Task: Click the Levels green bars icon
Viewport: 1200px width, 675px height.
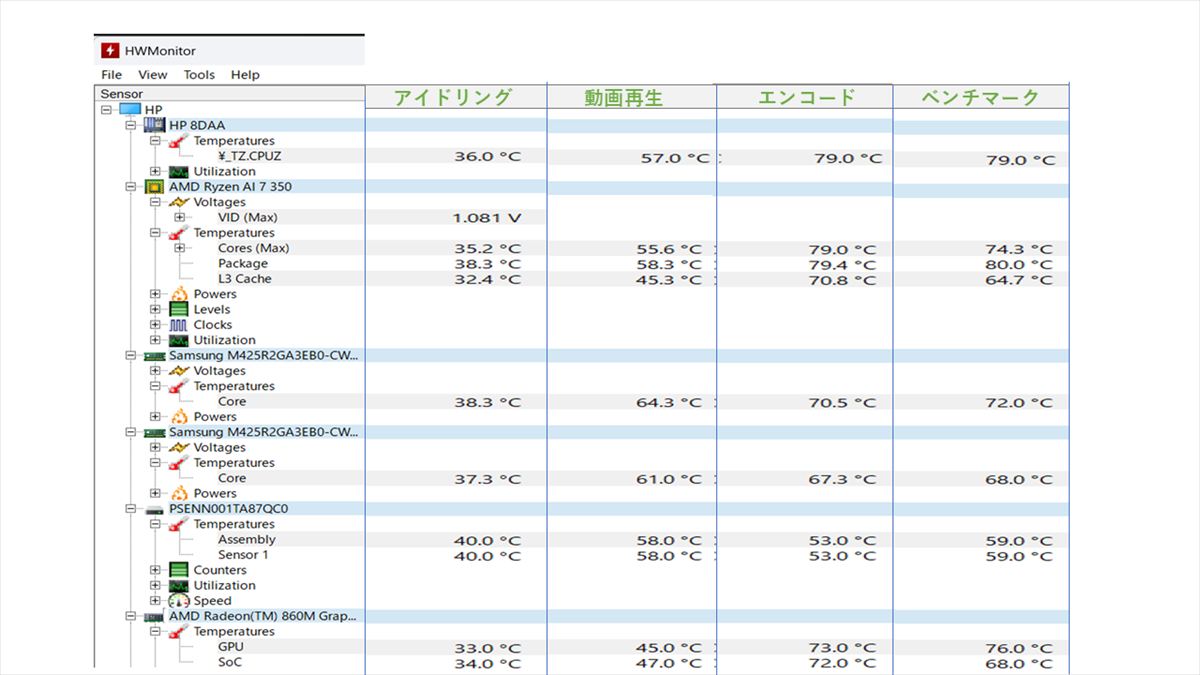Action: 179,310
